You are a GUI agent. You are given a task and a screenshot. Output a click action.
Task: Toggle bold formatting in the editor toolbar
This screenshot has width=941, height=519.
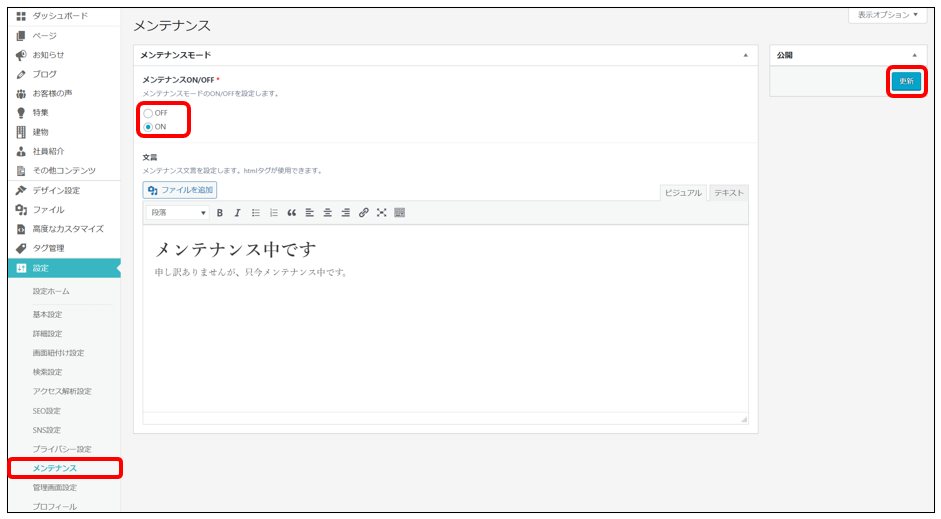coord(220,213)
